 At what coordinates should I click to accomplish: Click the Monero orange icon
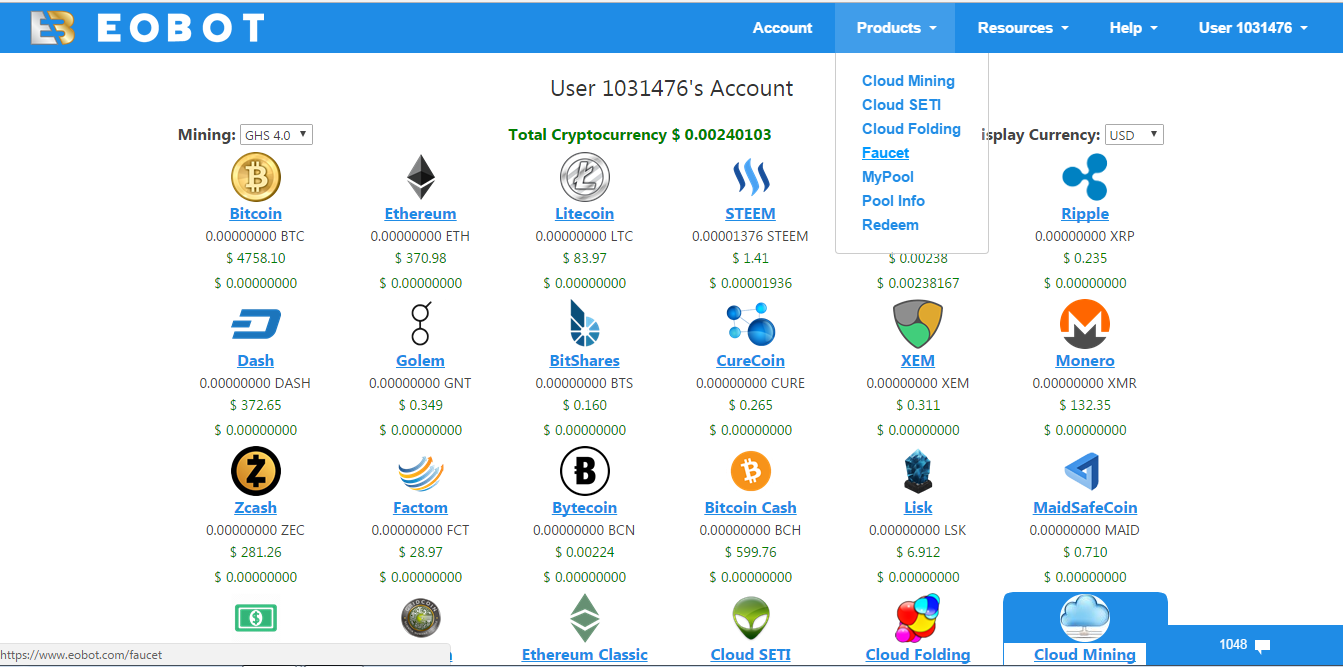coord(1085,324)
